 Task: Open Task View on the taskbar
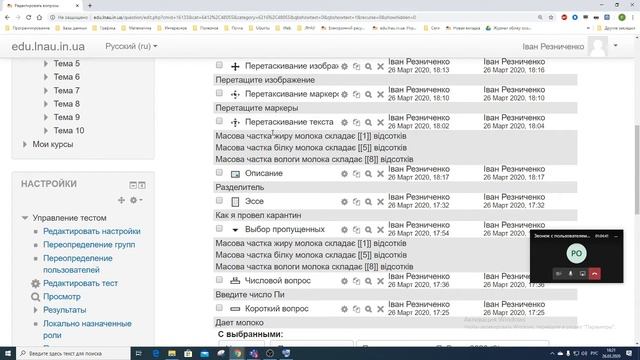click(138, 353)
